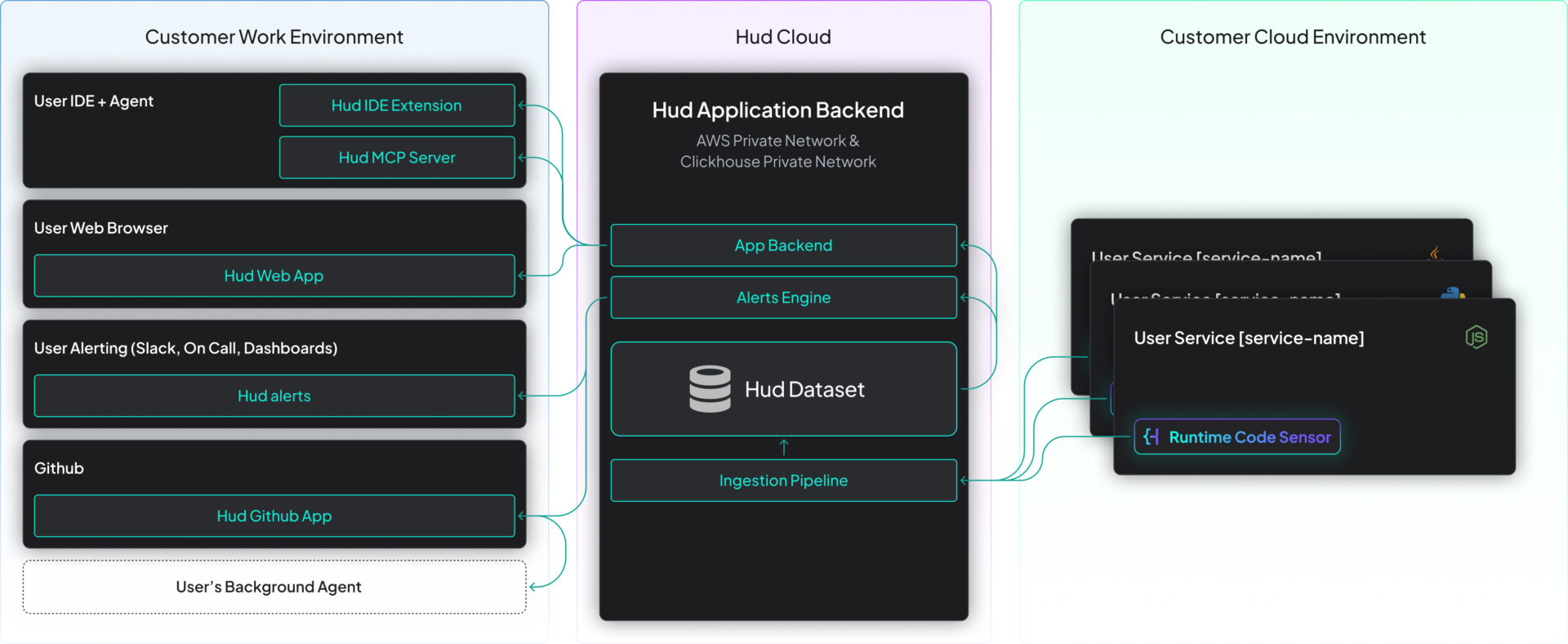Click the front User Service [service-name] title
The height and width of the screenshot is (644, 1568).
(x=1249, y=338)
